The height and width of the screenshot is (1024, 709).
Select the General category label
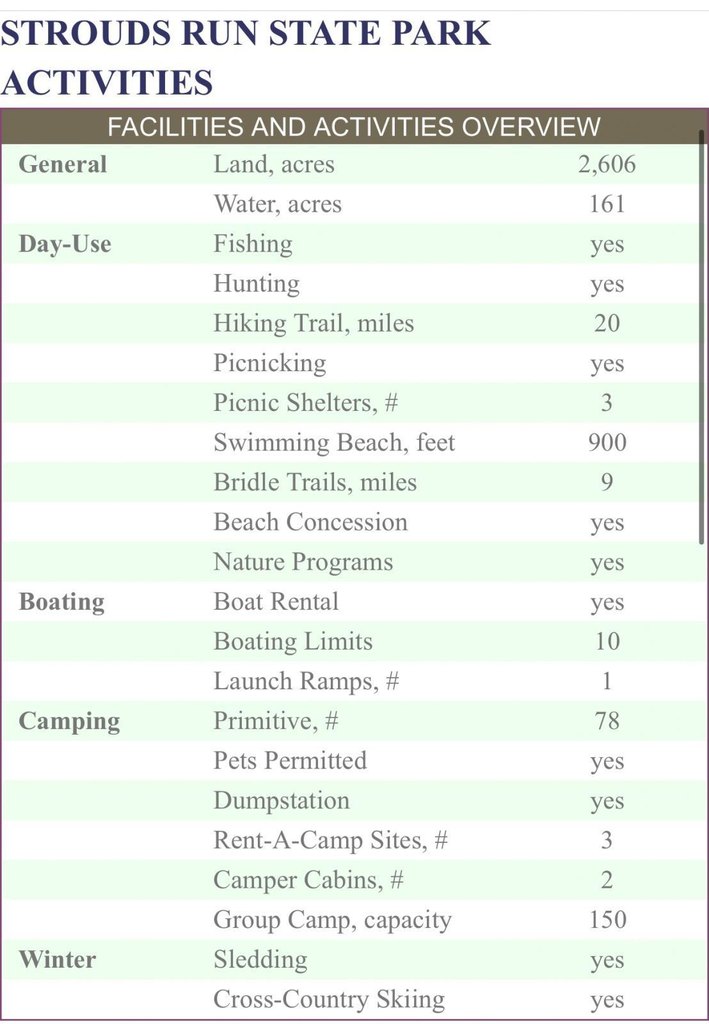tap(62, 165)
